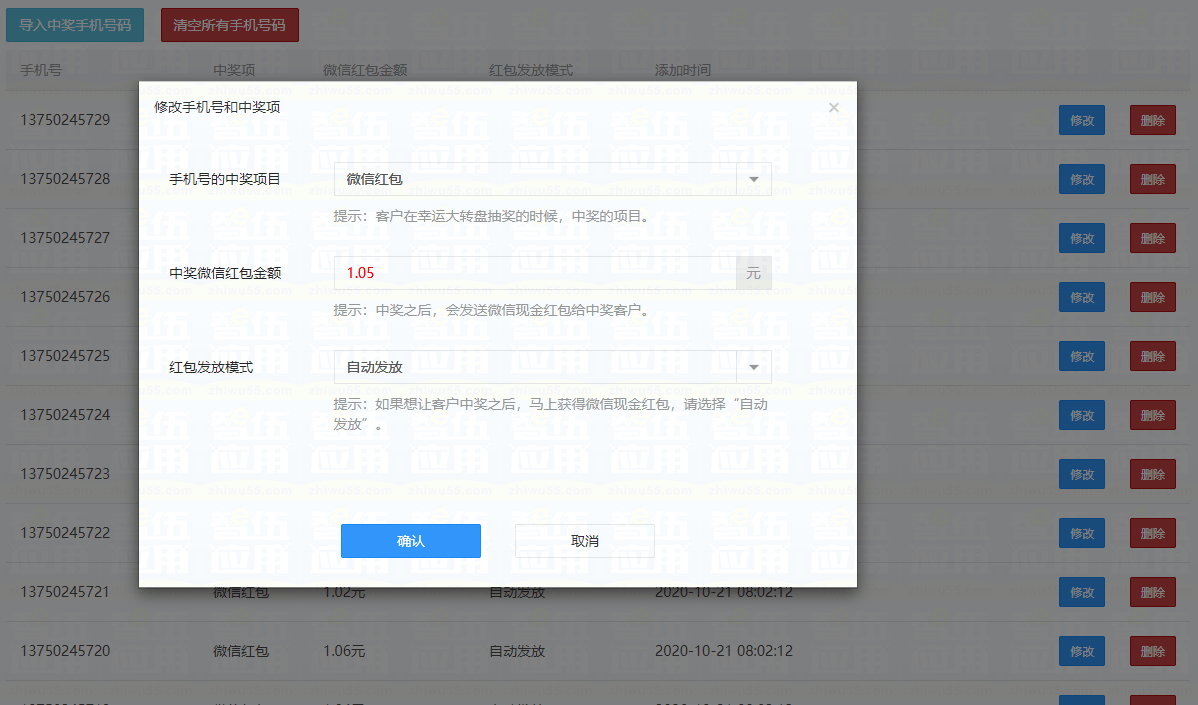Click 修改 for phone 13750245721
This screenshot has height=705, width=1198.
point(1082,592)
